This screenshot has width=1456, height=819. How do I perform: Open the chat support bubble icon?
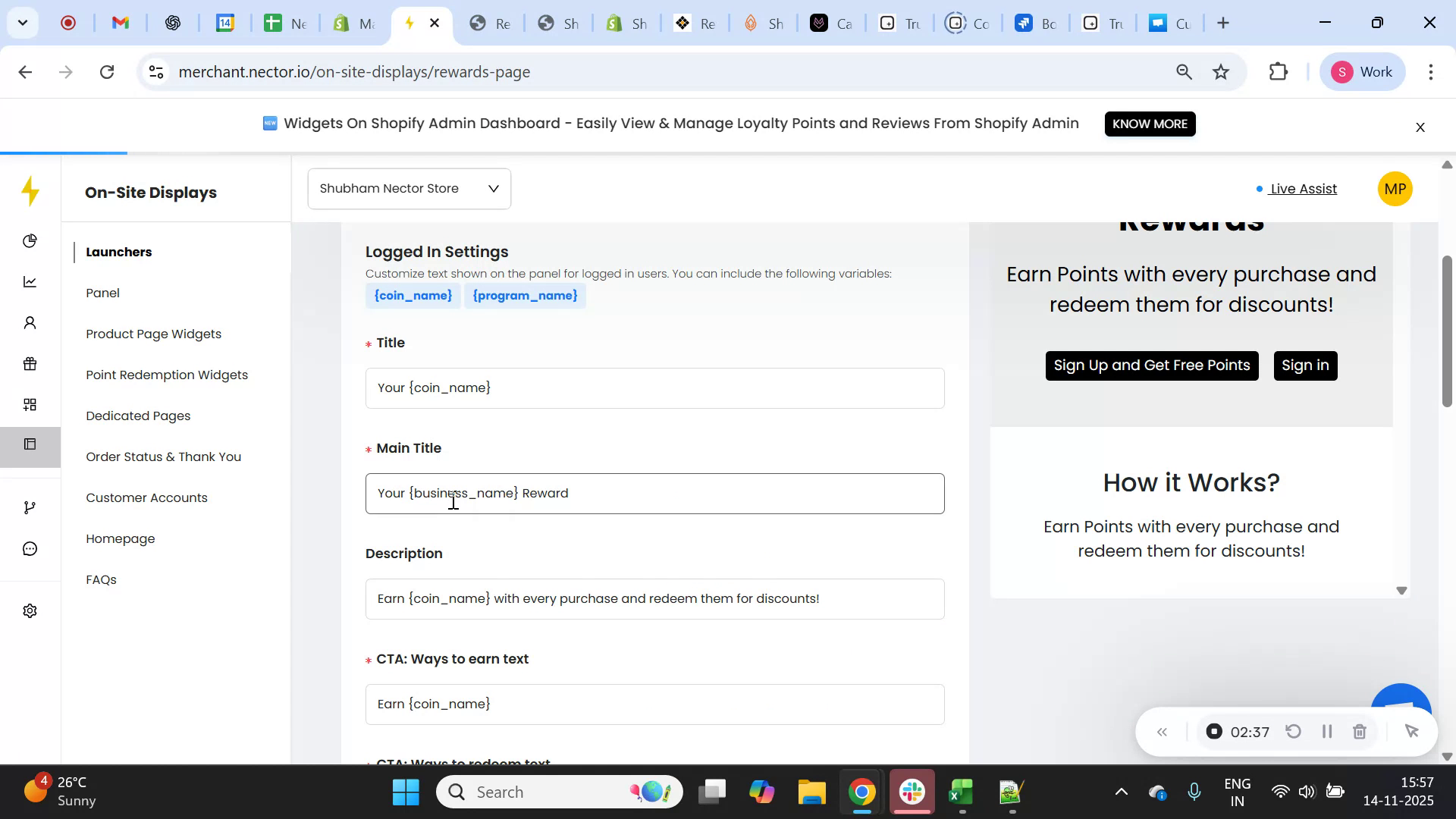pyautogui.click(x=30, y=548)
